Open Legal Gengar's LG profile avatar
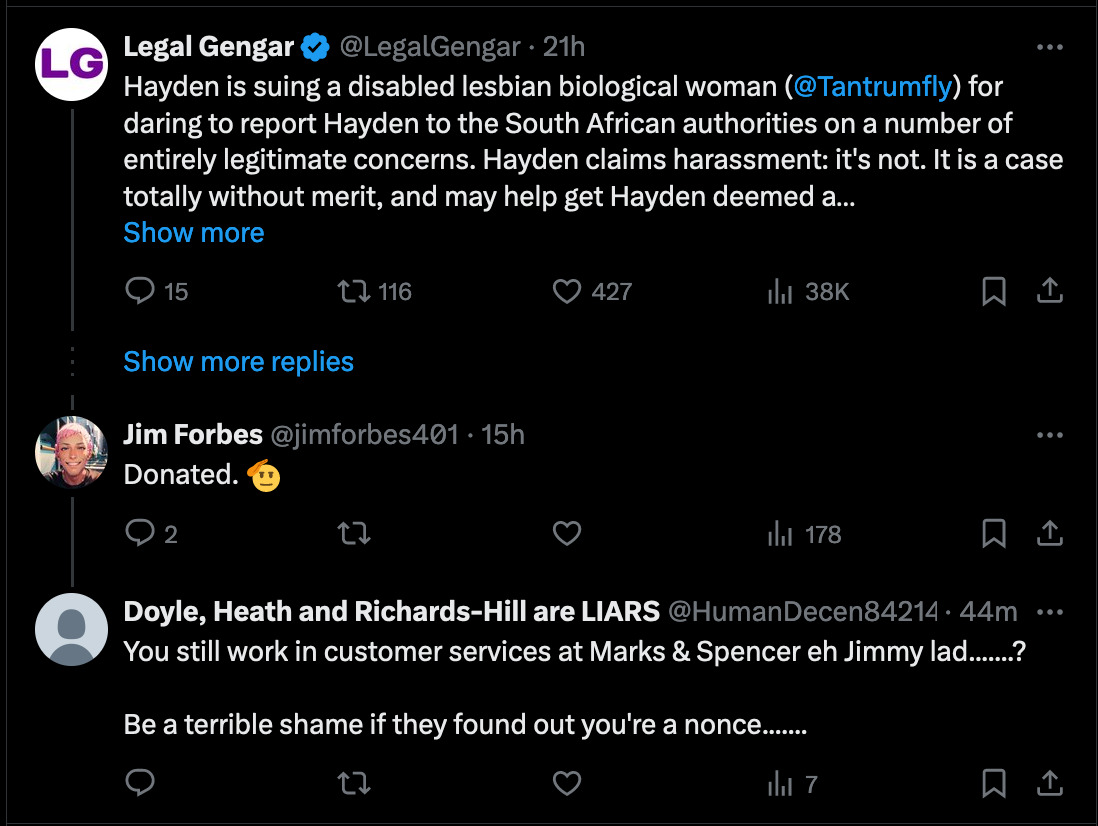Viewport: 1098px width, 826px height. 71,64
